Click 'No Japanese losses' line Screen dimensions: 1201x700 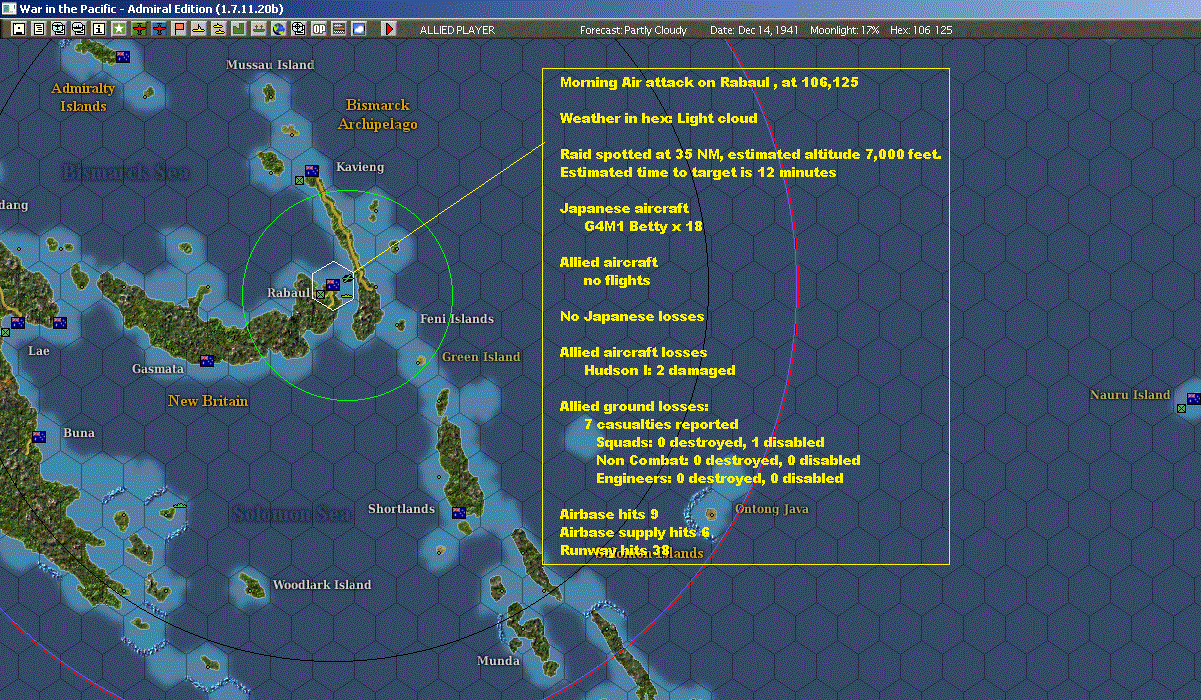click(632, 316)
